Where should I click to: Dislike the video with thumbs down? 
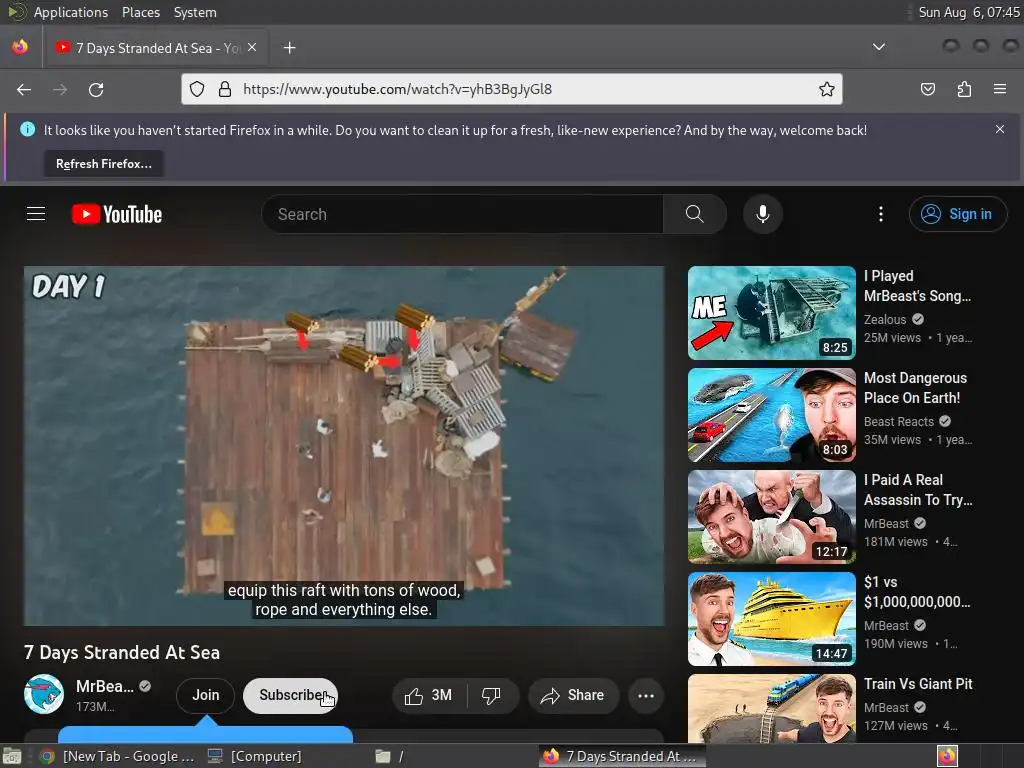tap(492, 696)
